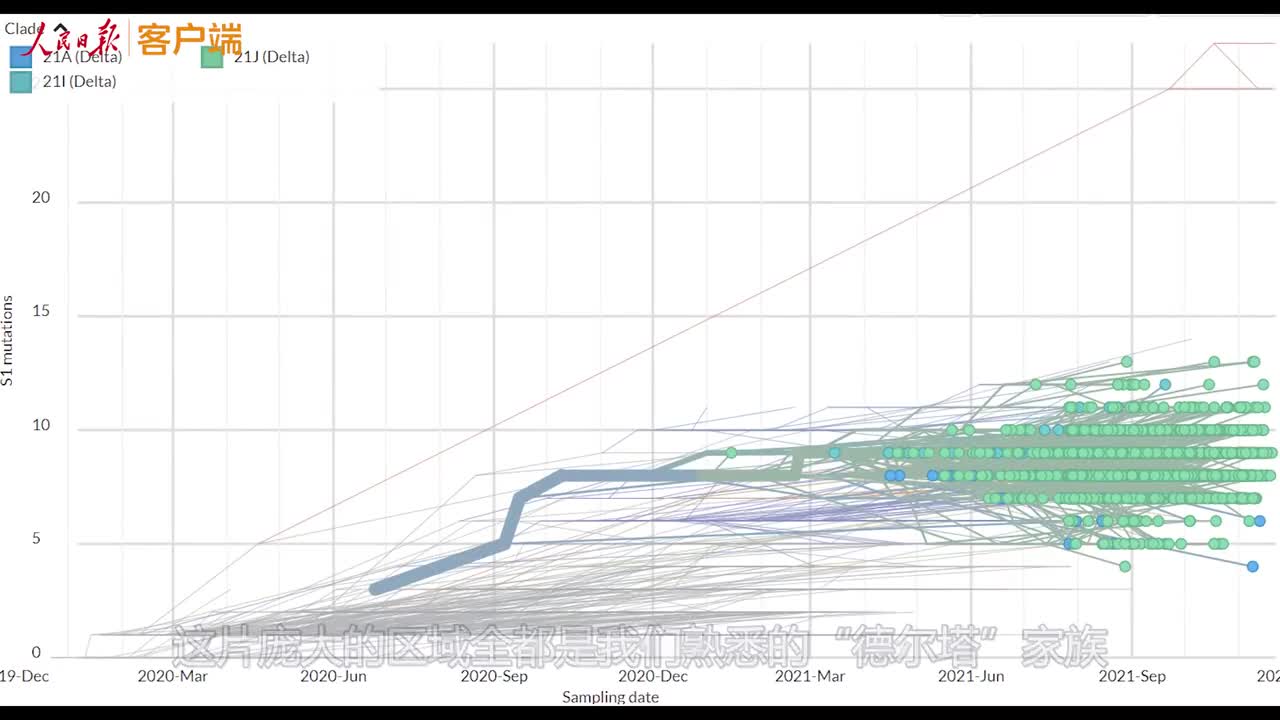The image size is (1280, 720).
Task: Click the S1 mutations axis label
Action: click(x=8, y=340)
